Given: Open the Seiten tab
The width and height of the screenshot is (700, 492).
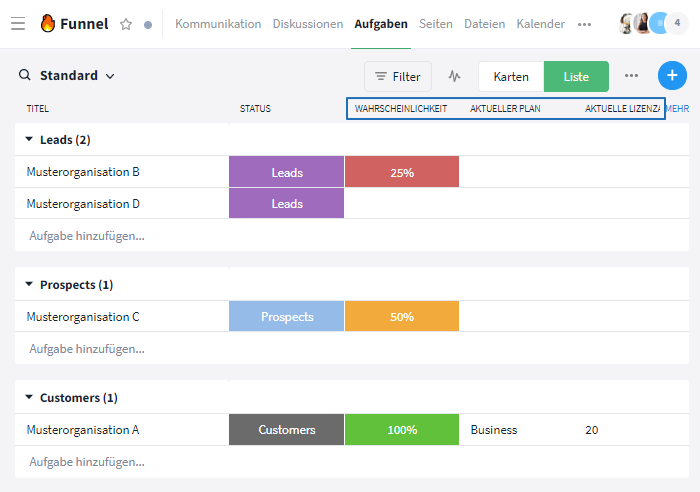Looking at the screenshot, I should point(435,24).
